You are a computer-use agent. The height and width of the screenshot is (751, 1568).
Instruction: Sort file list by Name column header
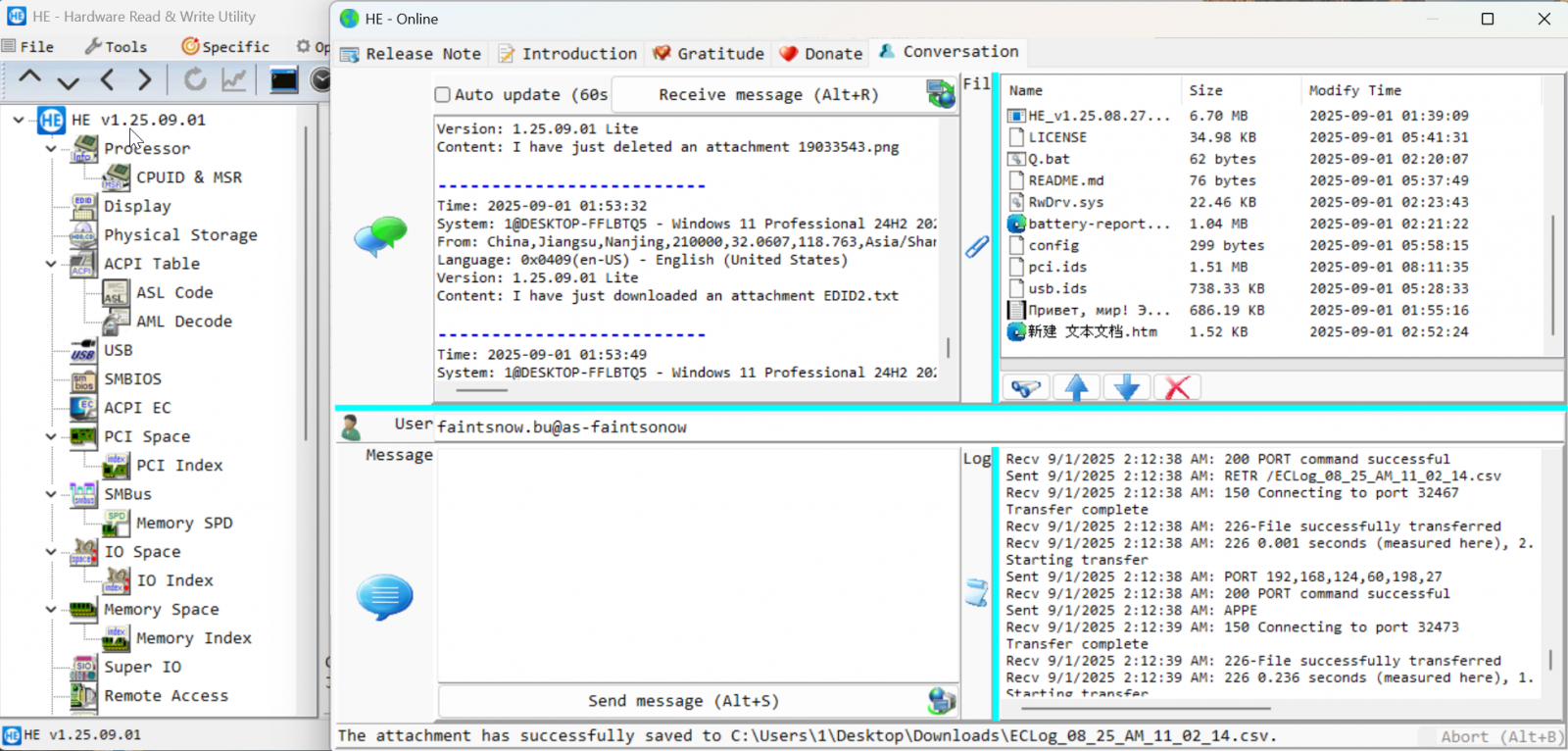[x=1092, y=90]
